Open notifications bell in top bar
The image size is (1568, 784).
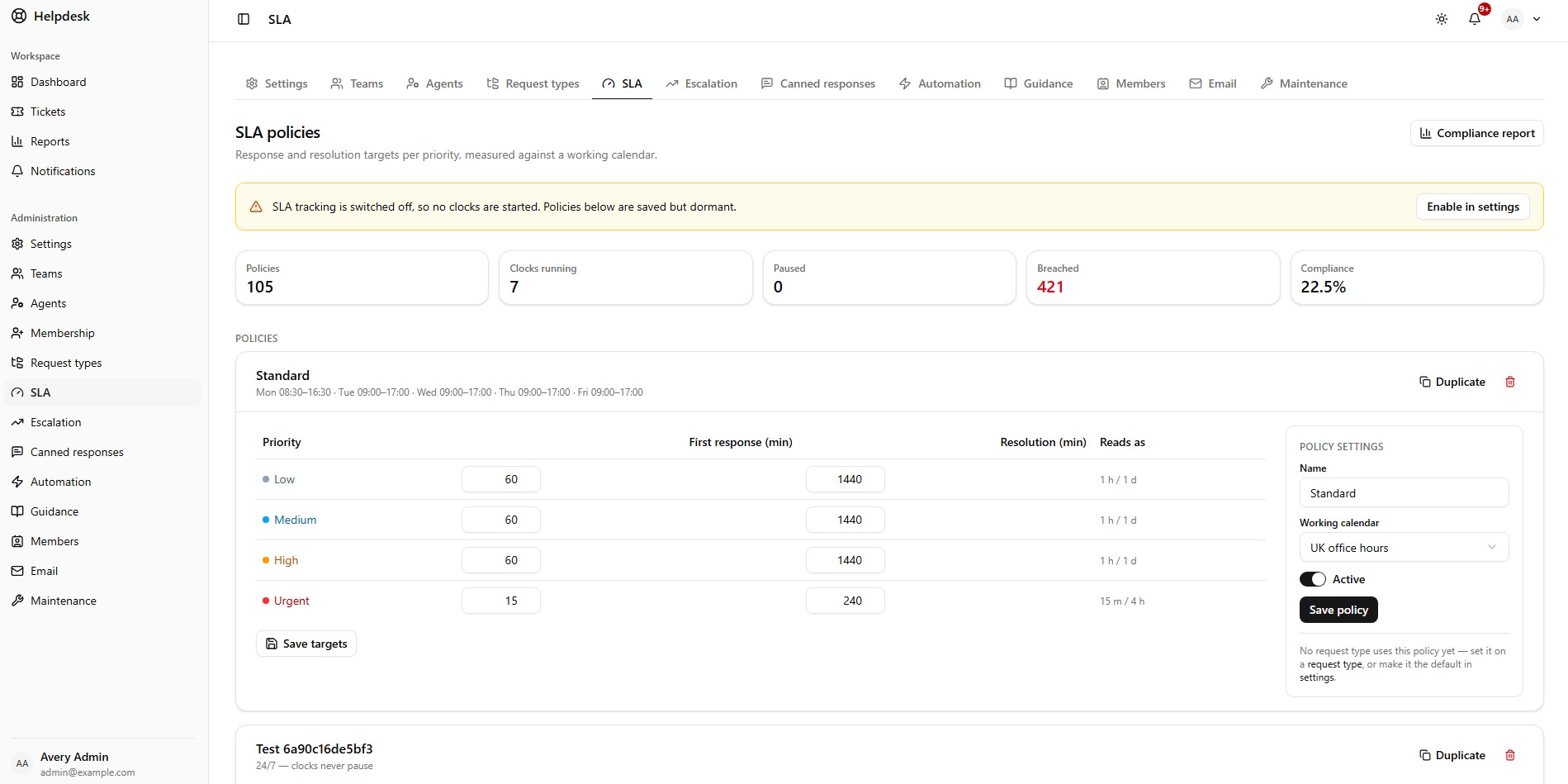[1475, 19]
